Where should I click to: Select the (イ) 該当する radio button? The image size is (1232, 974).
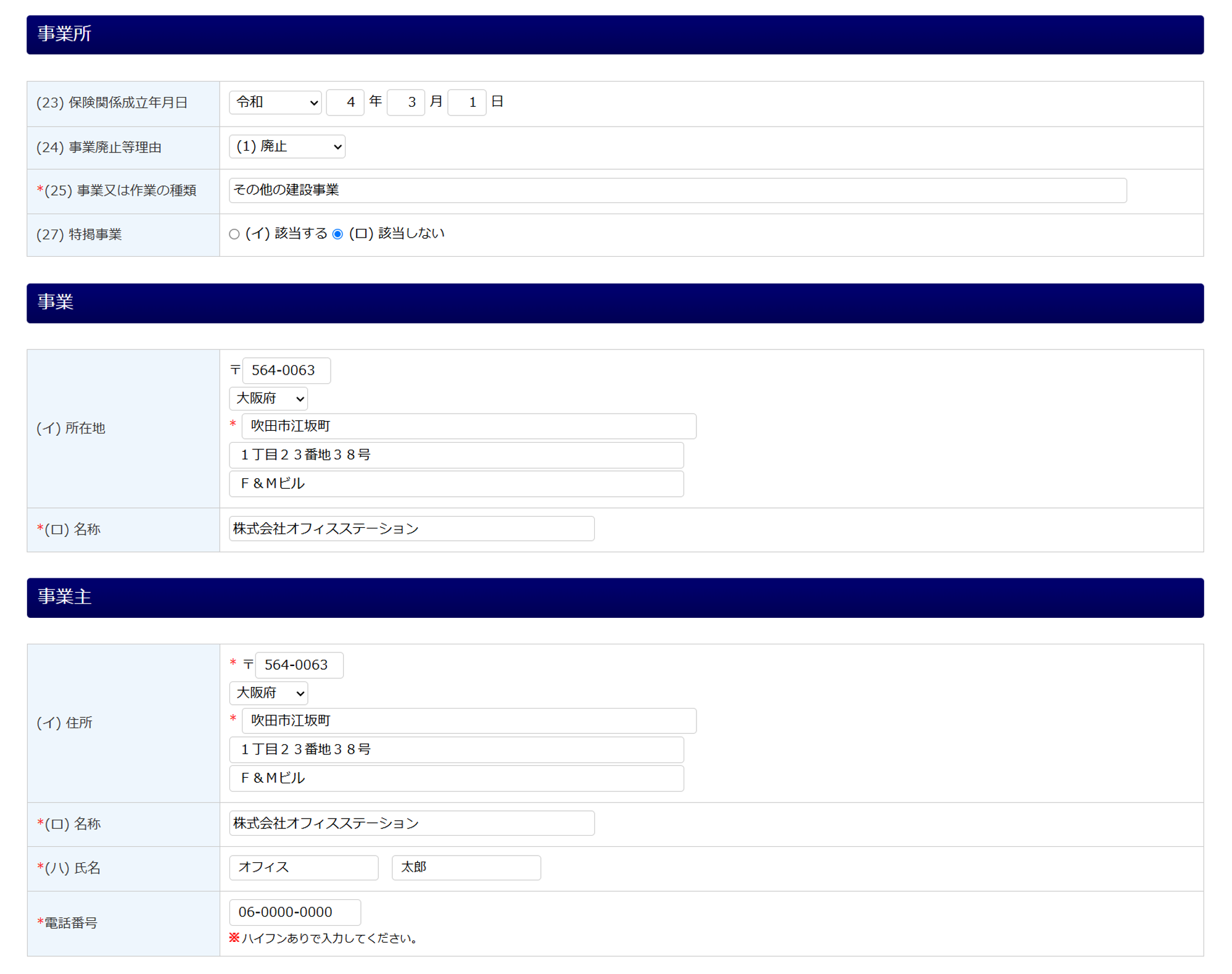coord(234,234)
